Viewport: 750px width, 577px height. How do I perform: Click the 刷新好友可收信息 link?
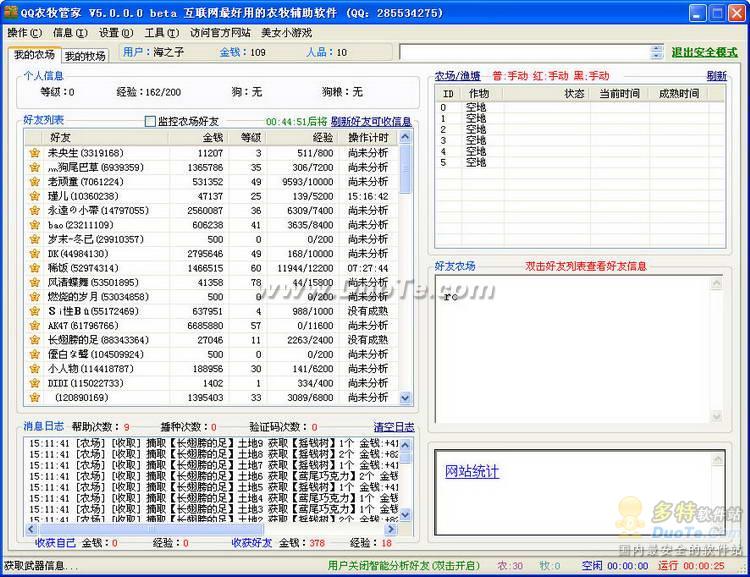(371, 122)
